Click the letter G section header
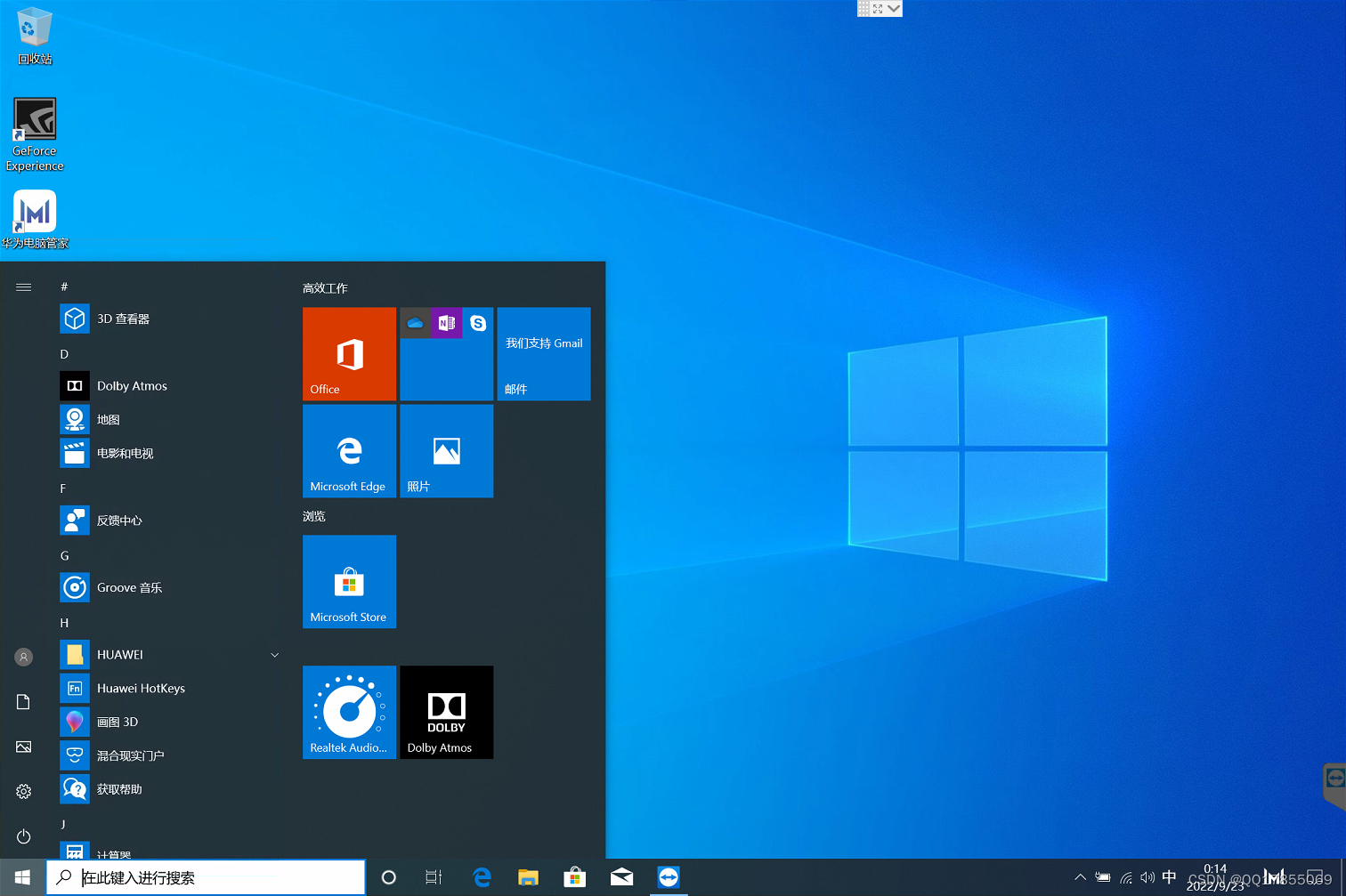 click(x=64, y=555)
